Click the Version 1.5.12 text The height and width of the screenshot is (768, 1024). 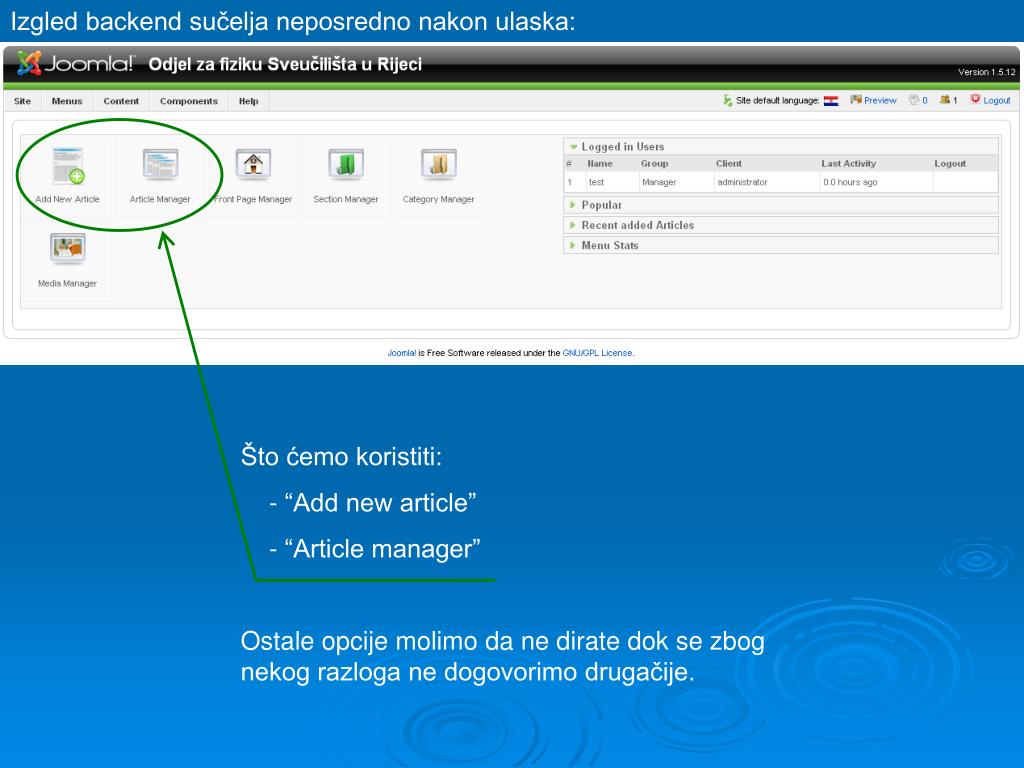987,72
